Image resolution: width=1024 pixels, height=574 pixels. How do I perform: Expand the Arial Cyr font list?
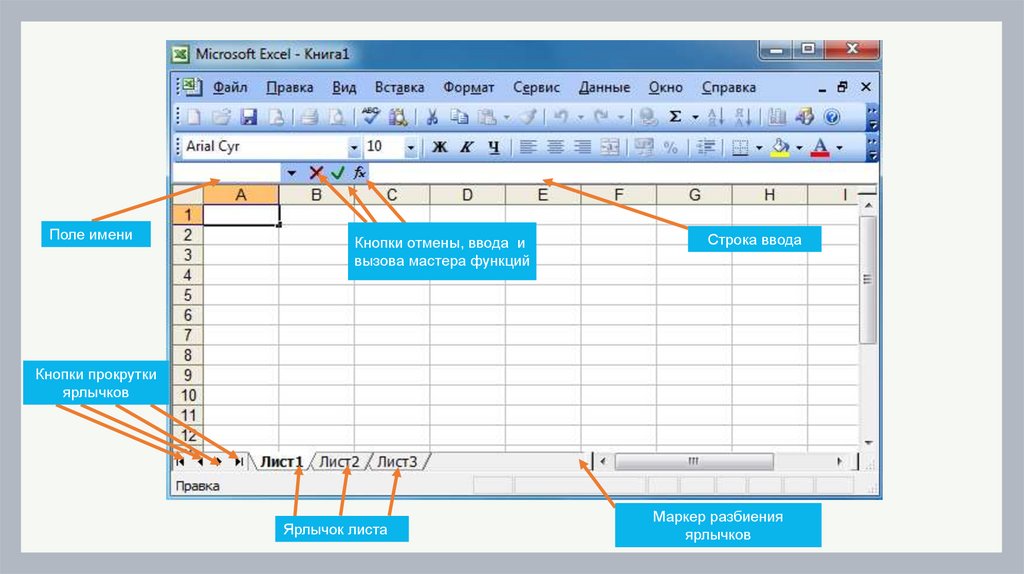(353, 148)
